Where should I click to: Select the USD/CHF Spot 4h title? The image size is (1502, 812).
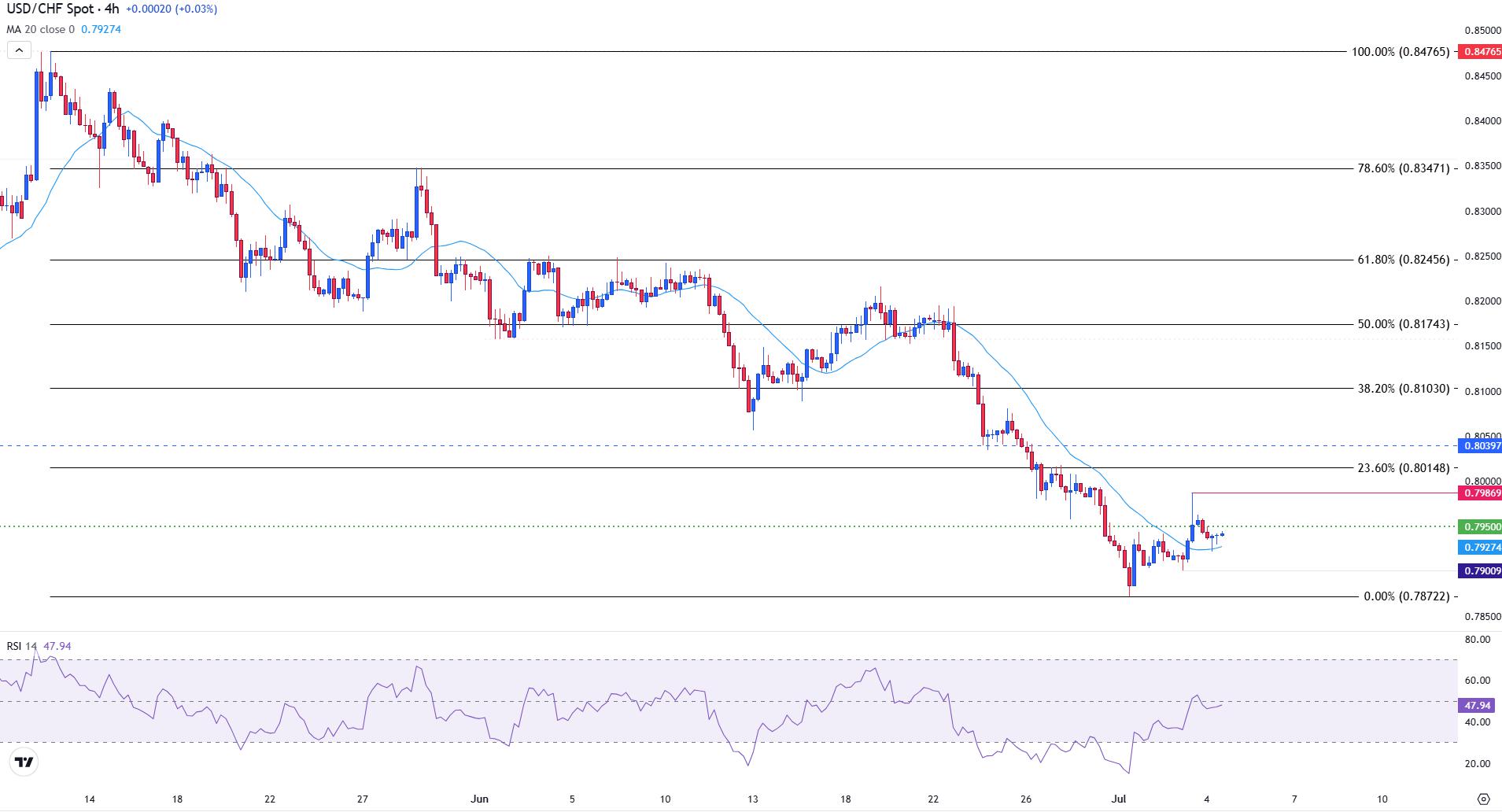tap(63, 9)
